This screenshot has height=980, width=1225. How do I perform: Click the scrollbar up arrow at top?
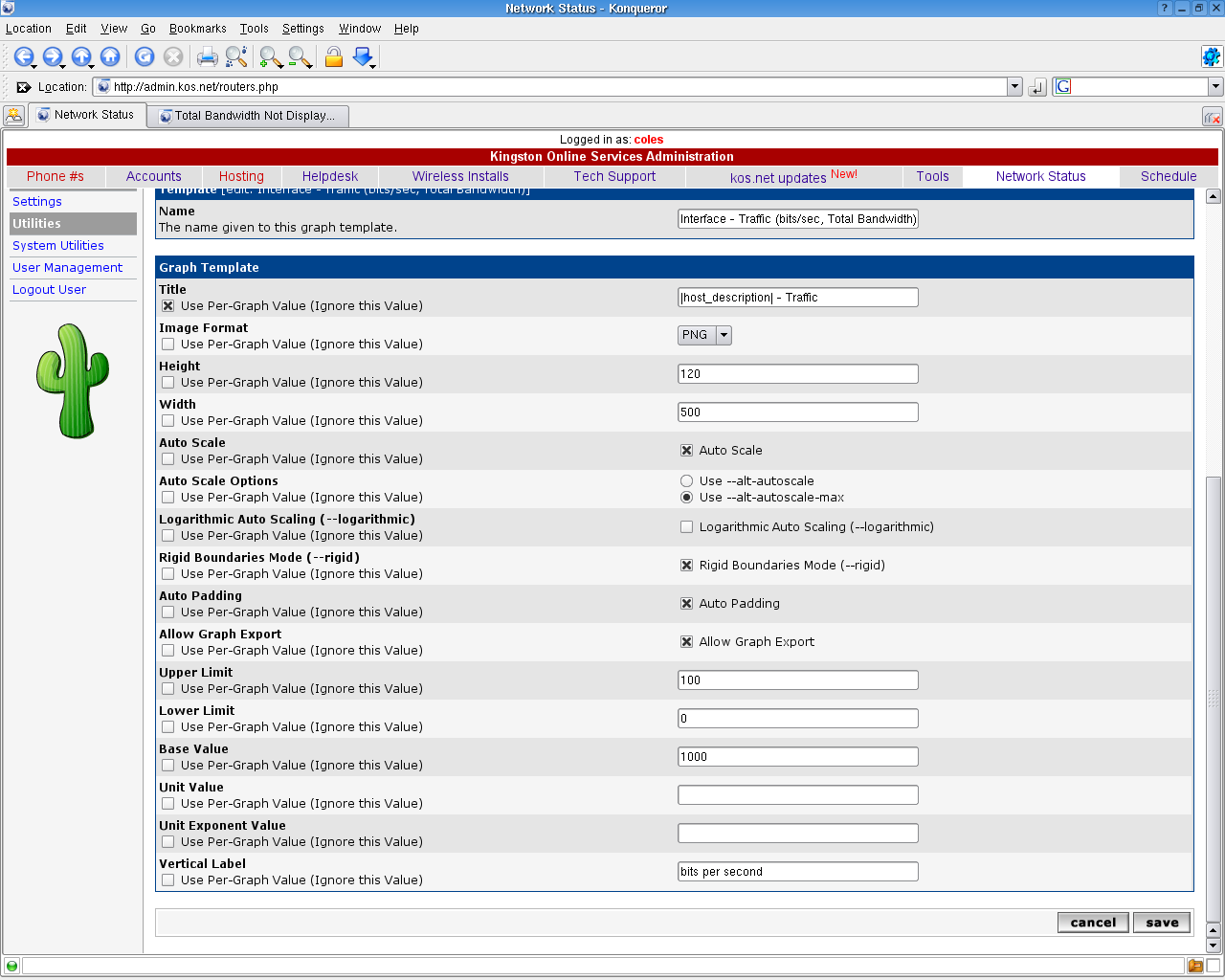click(1214, 196)
